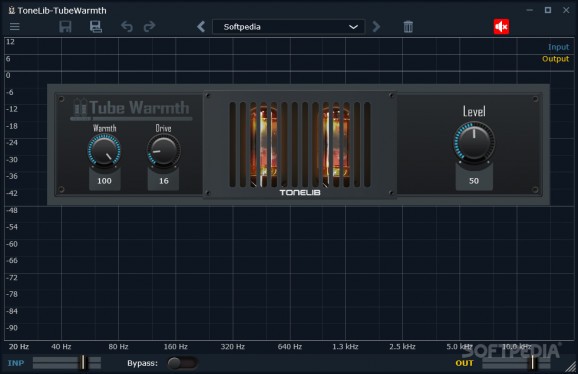The image size is (578, 374).
Task: Close the ToneLib-TubeWarmth window
Action: click(x=566, y=10)
